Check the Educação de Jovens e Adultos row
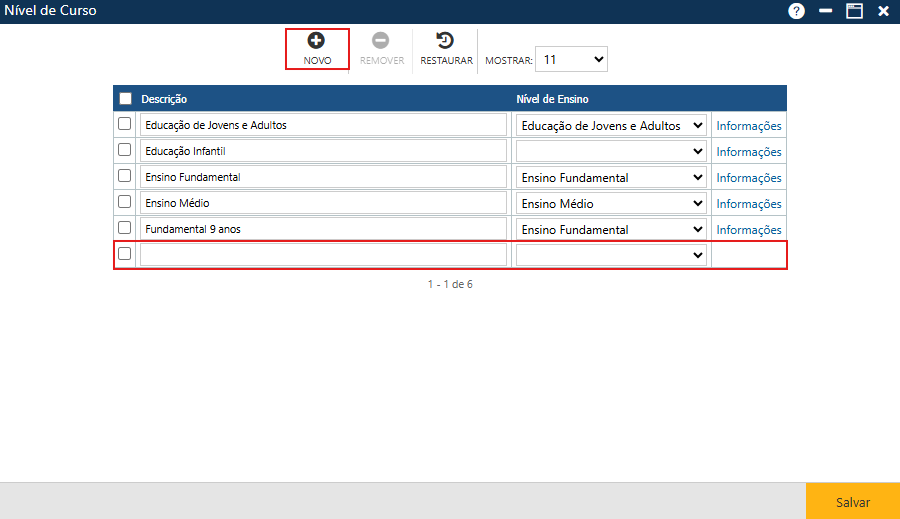 (x=125, y=124)
